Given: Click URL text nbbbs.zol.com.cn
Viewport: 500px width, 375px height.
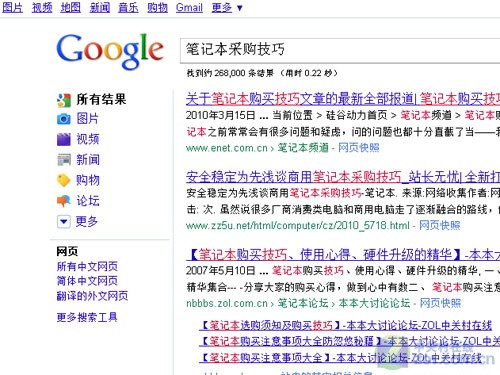Looking at the screenshot, I should click(x=227, y=303).
